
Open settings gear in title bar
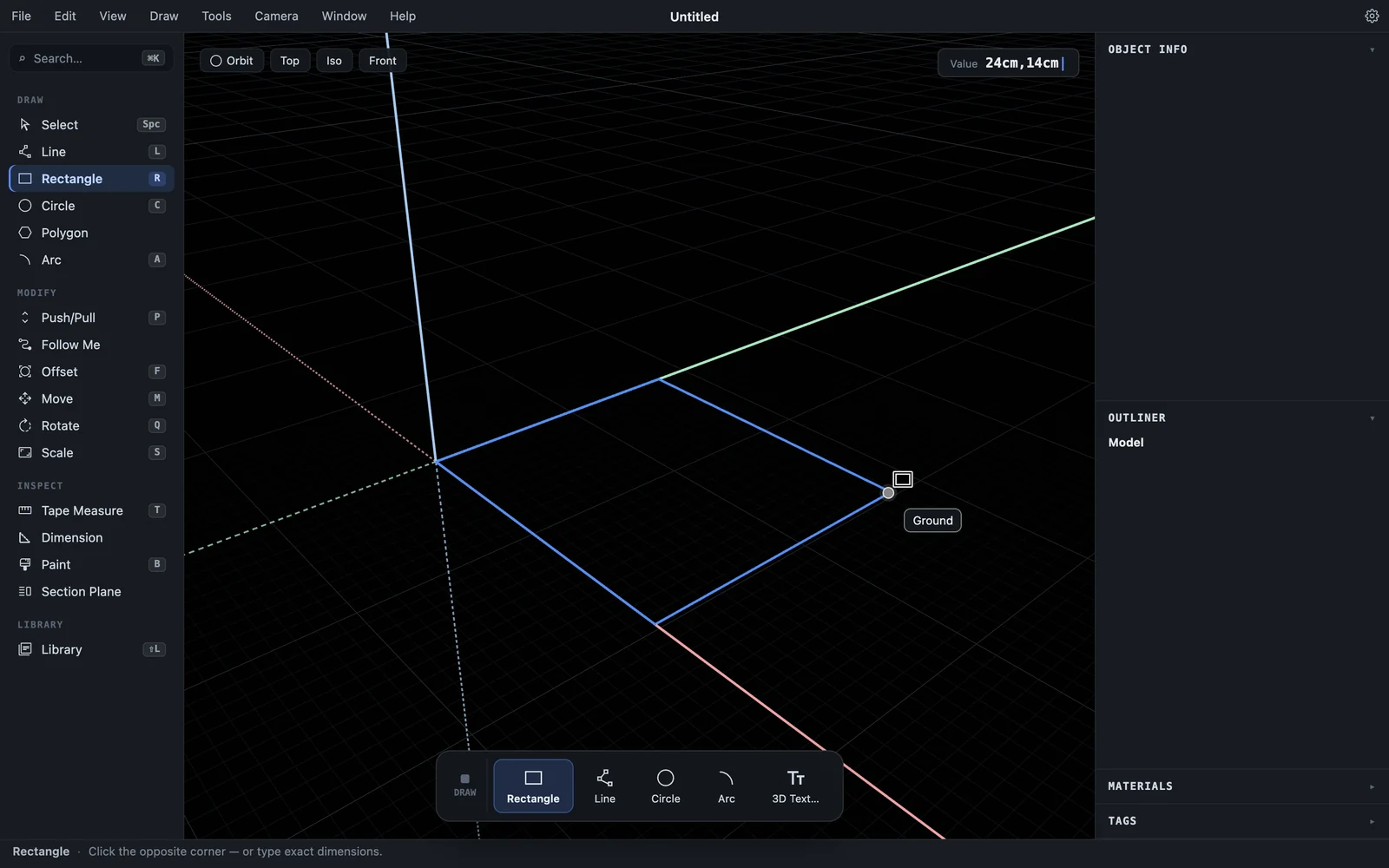(x=1372, y=16)
